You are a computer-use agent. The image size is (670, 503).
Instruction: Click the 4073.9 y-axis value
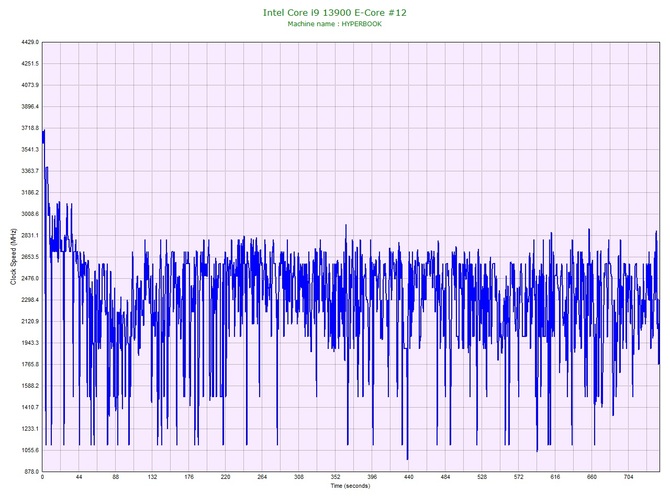[x=30, y=85]
